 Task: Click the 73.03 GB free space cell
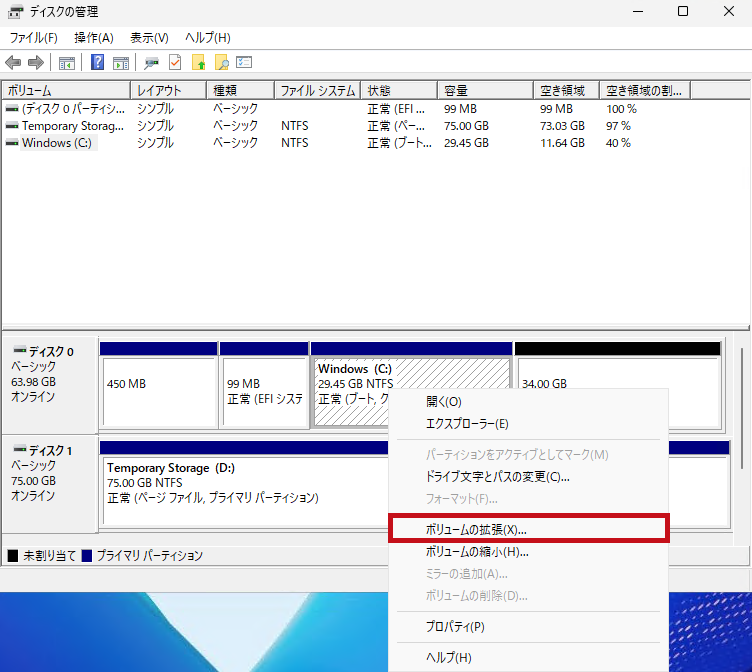pyautogui.click(x=562, y=126)
